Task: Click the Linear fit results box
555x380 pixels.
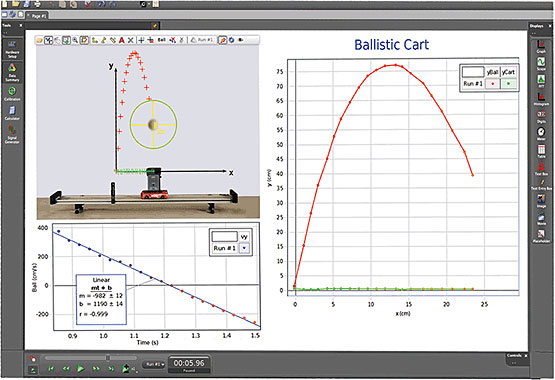Action: coord(101,299)
